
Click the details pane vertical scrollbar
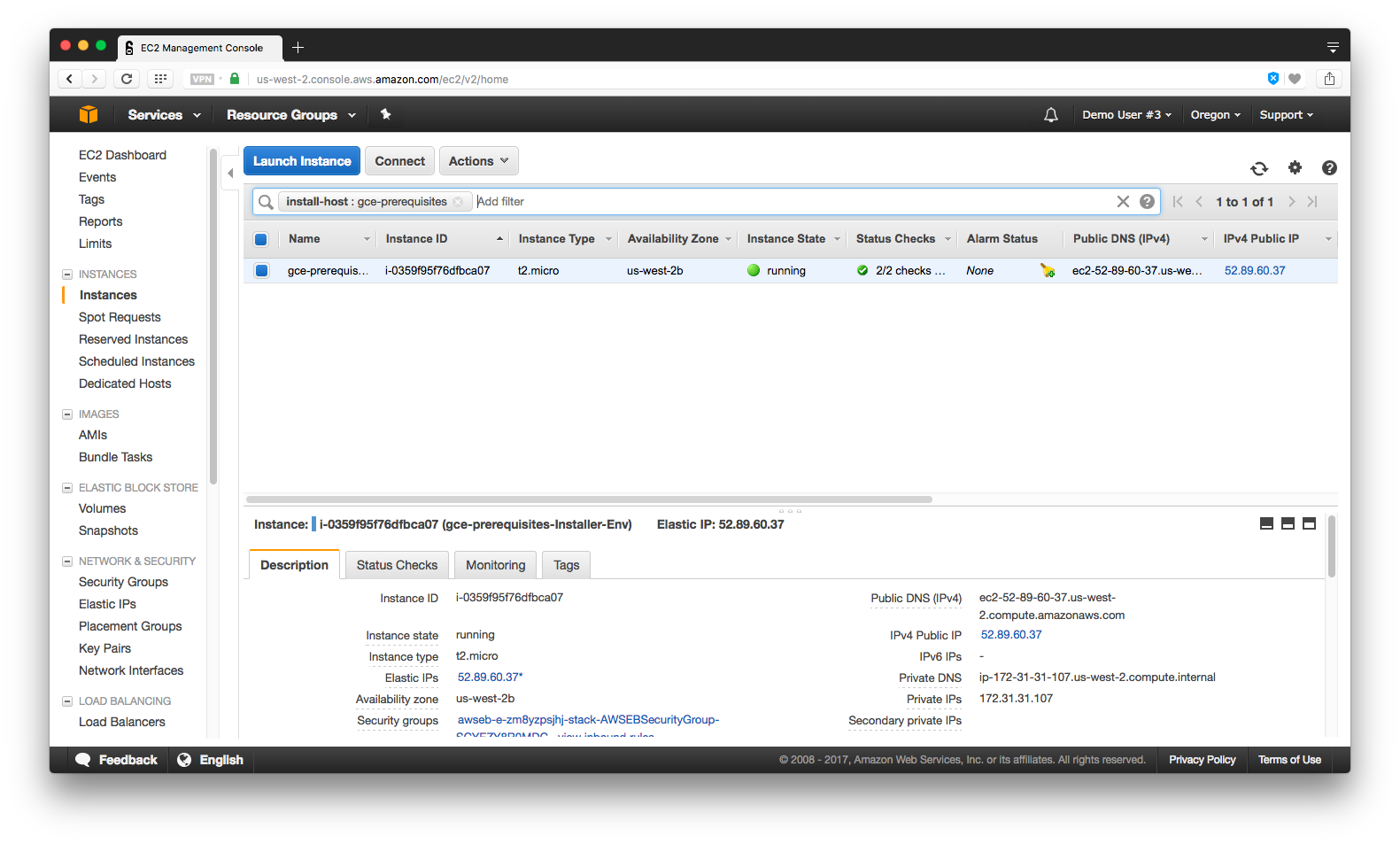(1331, 546)
